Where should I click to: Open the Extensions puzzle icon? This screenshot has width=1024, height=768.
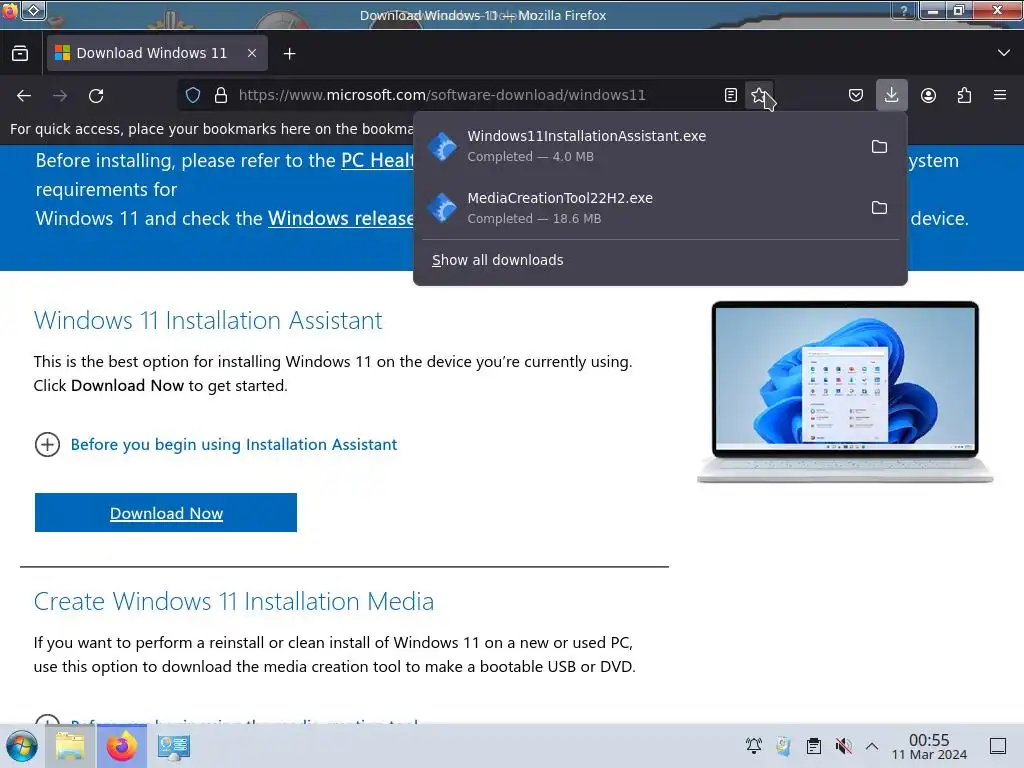click(964, 95)
